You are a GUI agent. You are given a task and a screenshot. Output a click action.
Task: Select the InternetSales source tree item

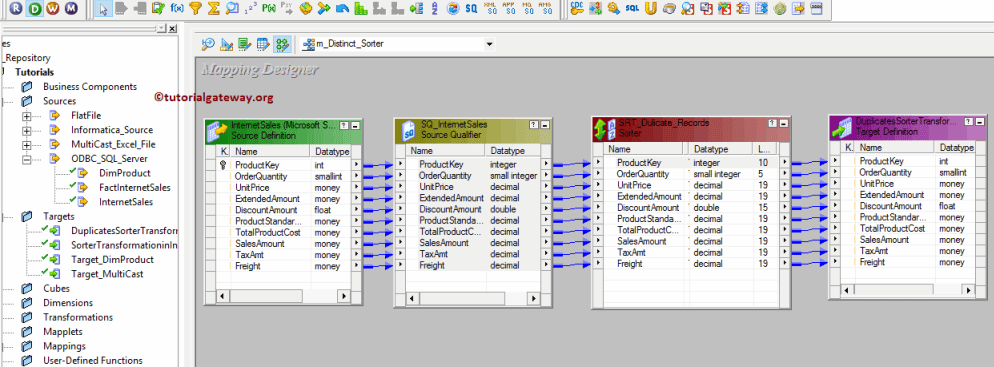pos(126,202)
